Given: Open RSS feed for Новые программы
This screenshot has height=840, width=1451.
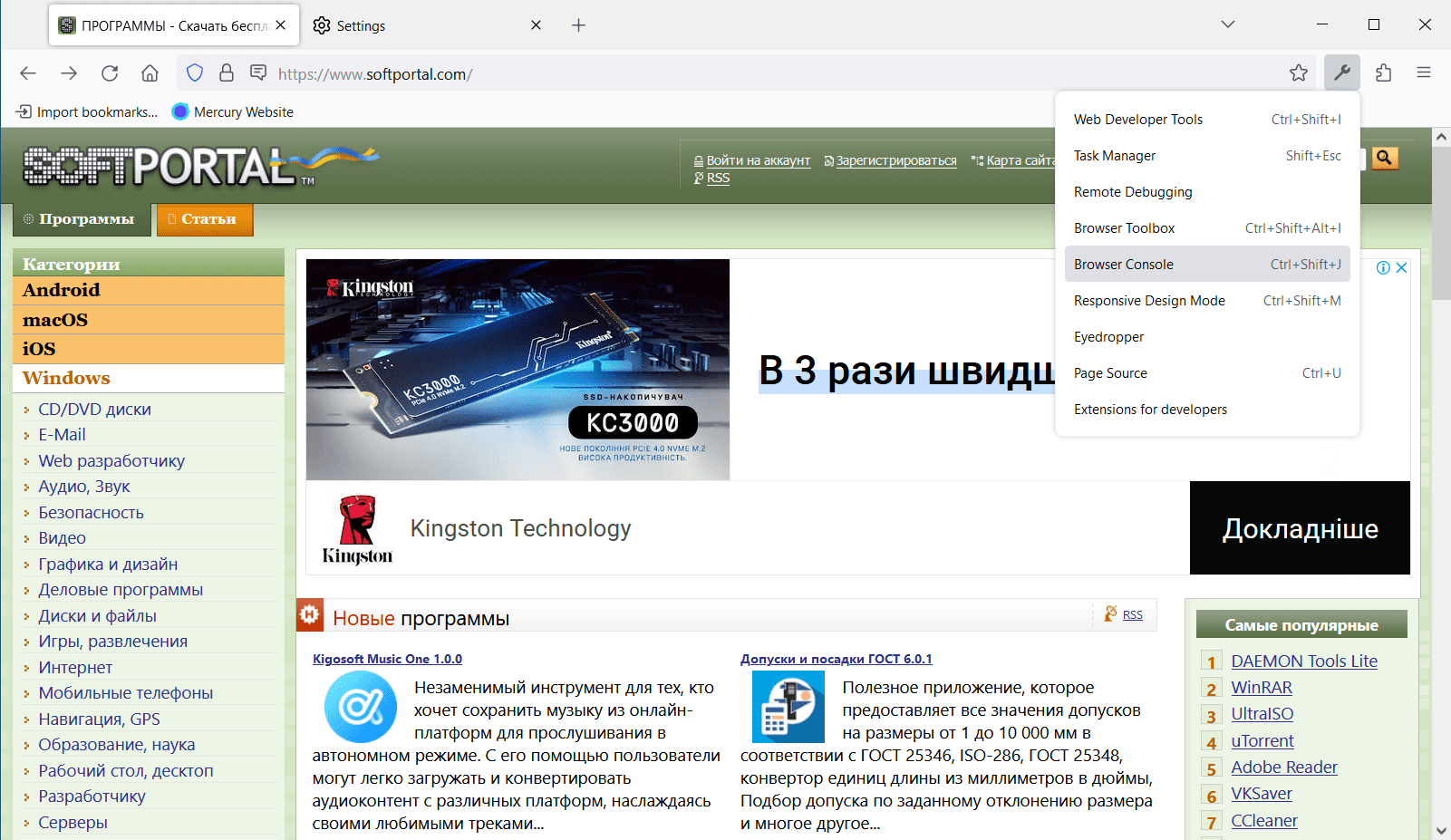Looking at the screenshot, I should click(x=1132, y=614).
